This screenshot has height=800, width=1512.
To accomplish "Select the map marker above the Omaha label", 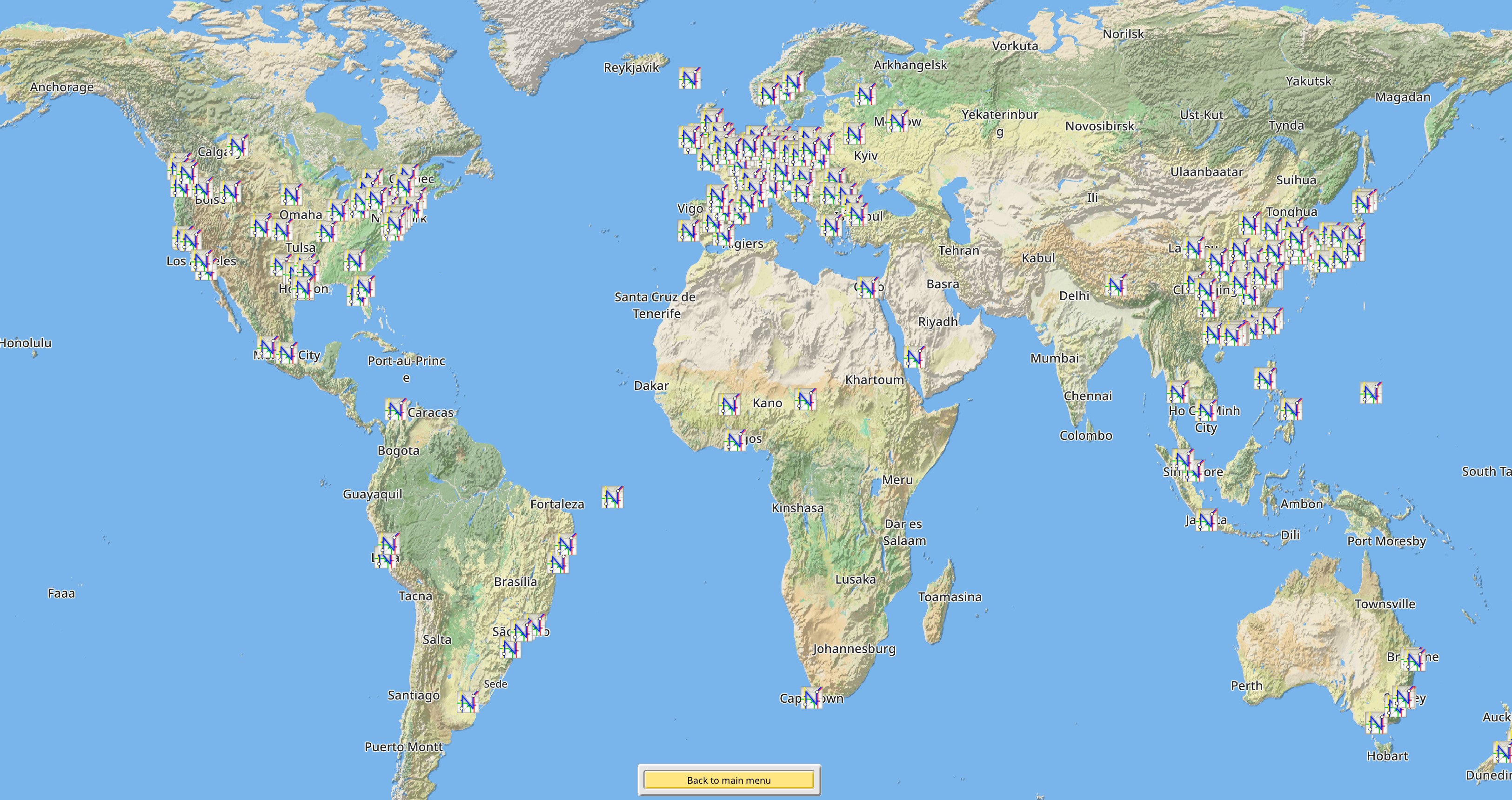I will (x=291, y=195).
